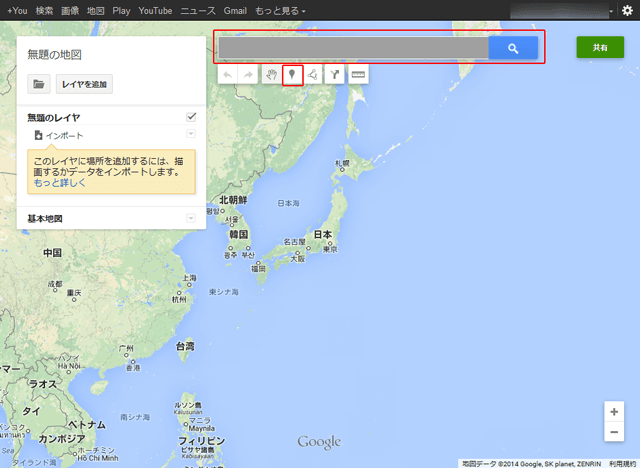Viewport: 640px width, 468px height.
Task: Redo the last map edit
Action: [x=248, y=74]
